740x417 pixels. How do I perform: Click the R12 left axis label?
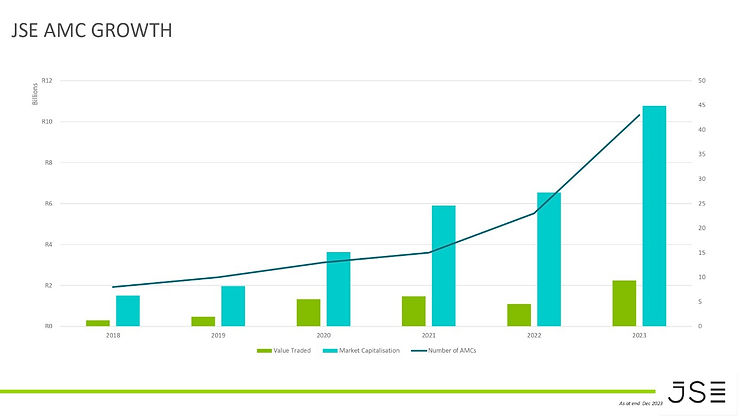[x=47, y=81]
